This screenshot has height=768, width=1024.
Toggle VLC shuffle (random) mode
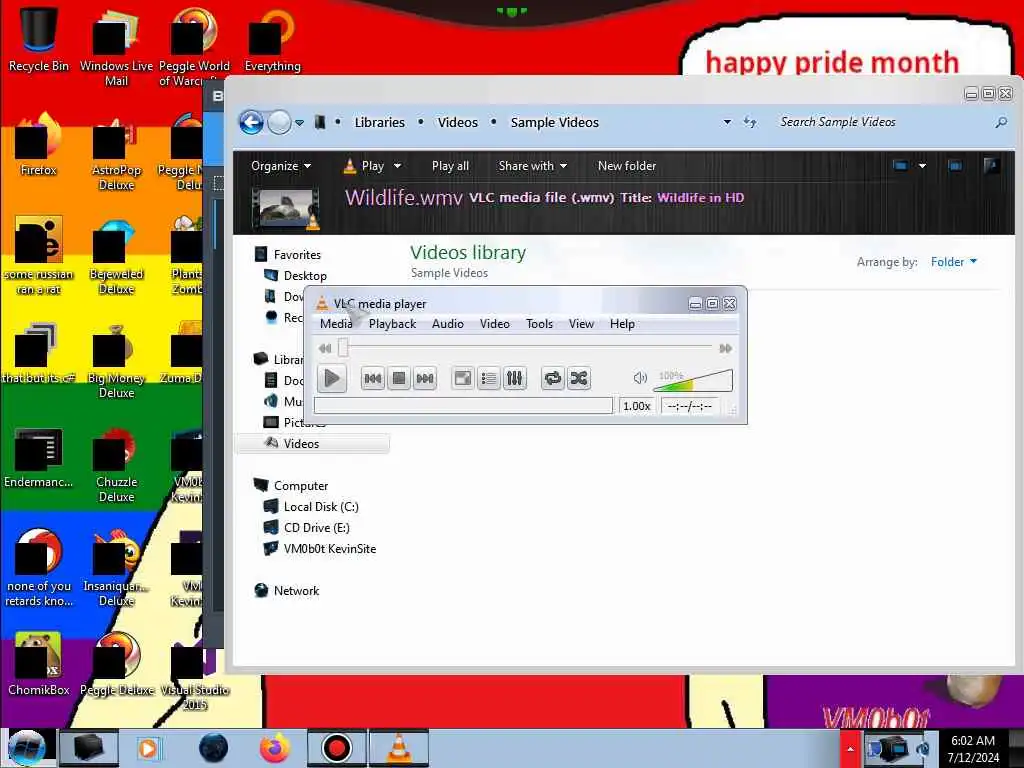click(579, 378)
